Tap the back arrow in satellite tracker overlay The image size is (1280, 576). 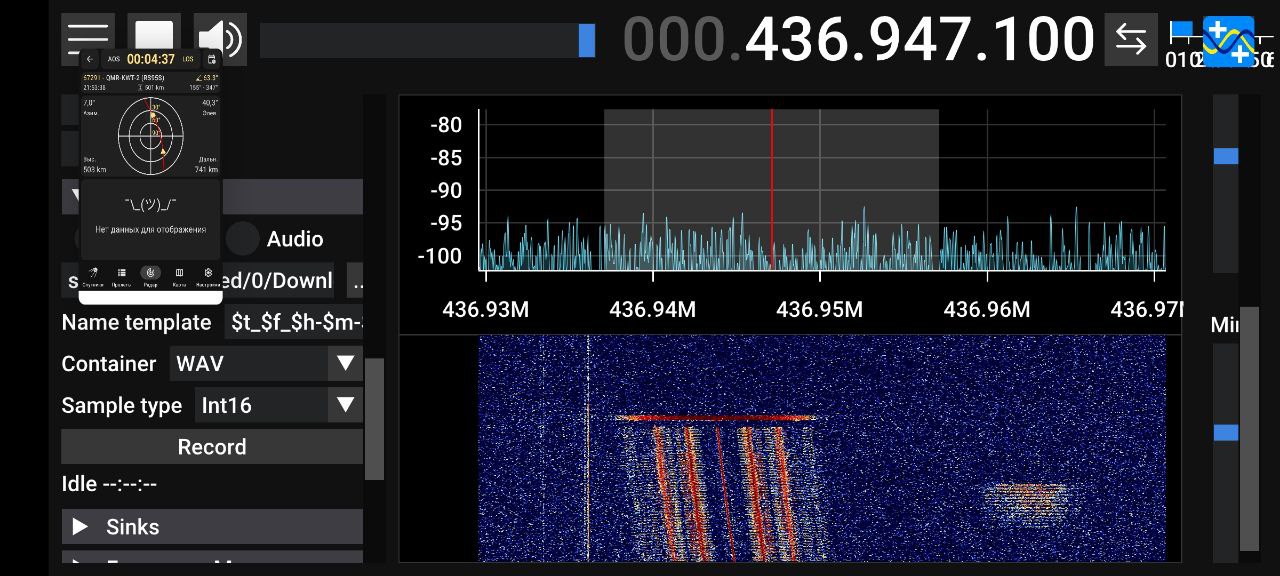tap(90, 60)
